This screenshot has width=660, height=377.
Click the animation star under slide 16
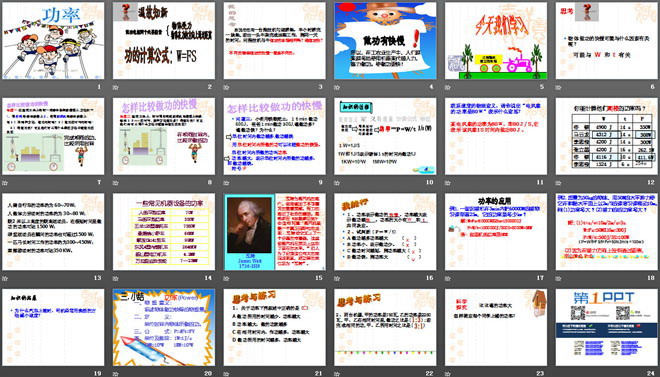click(x=337, y=278)
